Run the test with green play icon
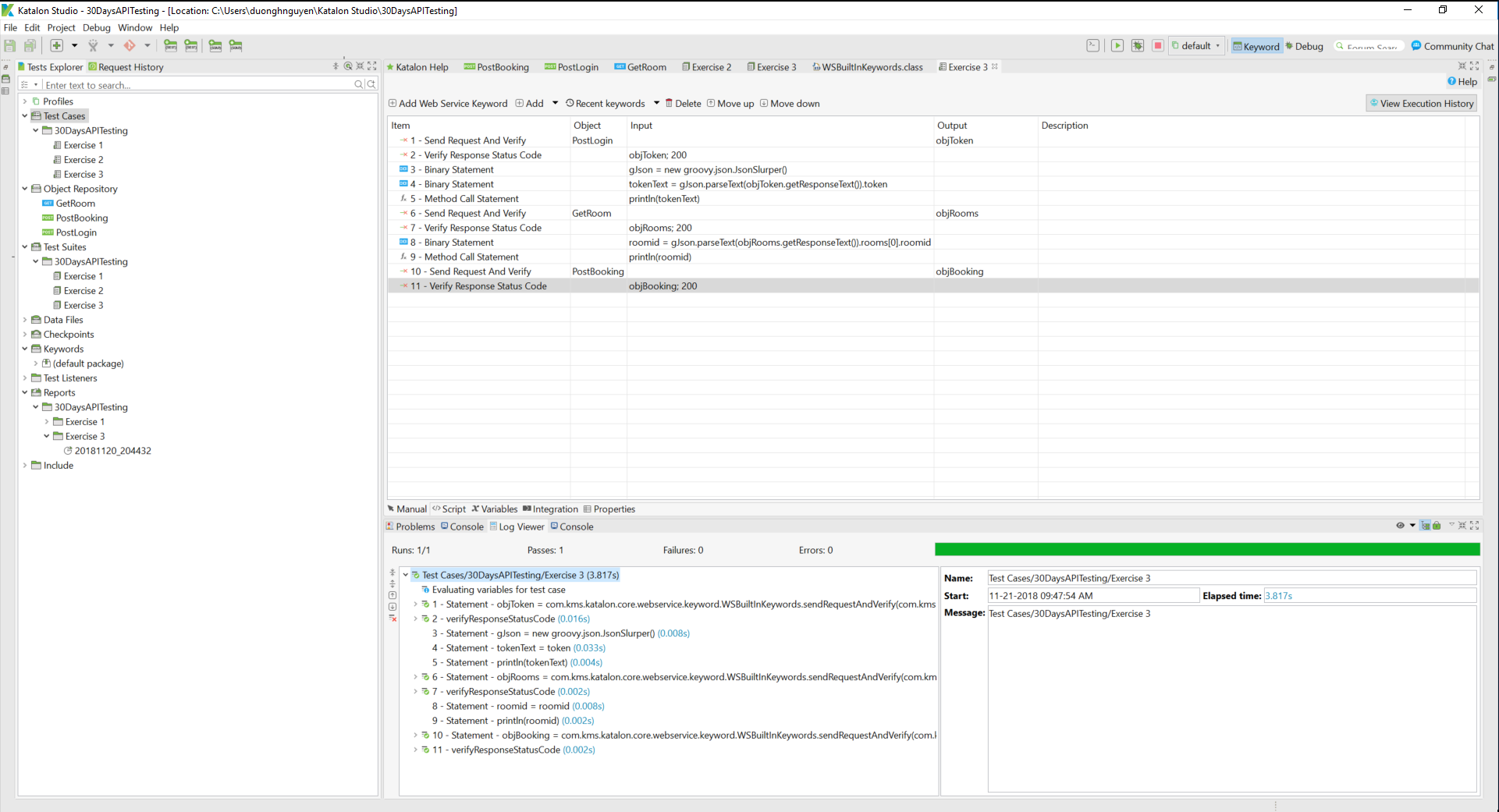The image size is (1499, 812). pyautogui.click(x=1117, y=46)
